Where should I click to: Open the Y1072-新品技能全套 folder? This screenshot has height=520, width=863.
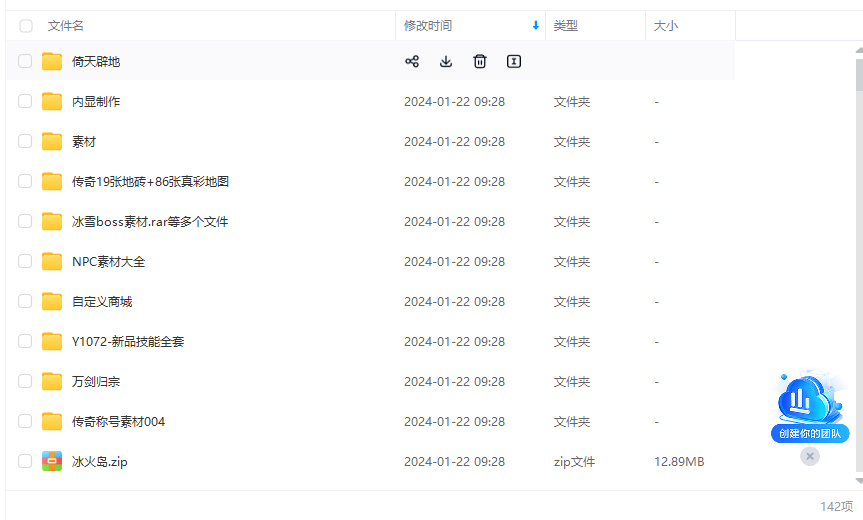[x=128, y=342]
